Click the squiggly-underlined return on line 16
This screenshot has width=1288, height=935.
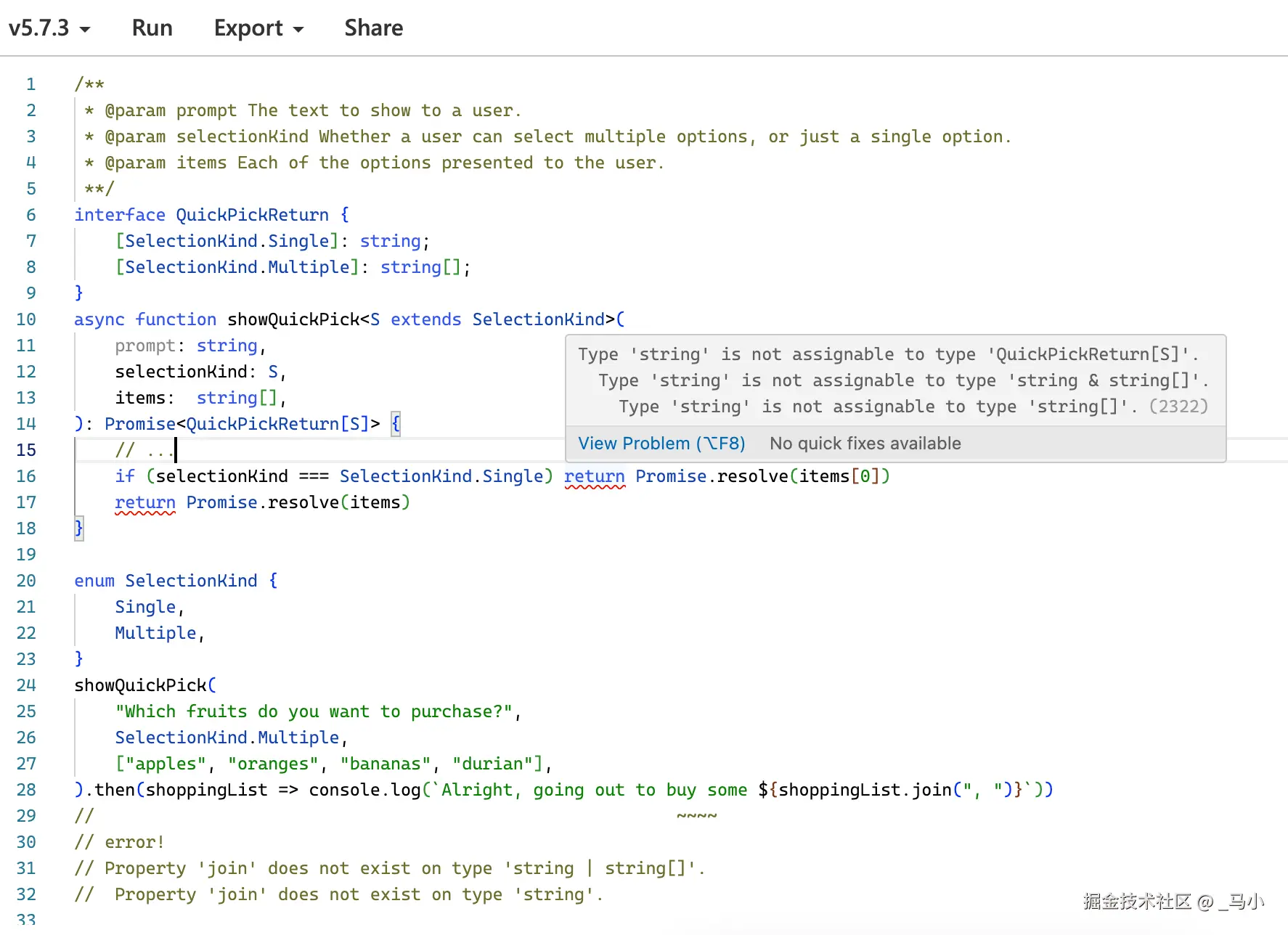(x=594, y=476)
